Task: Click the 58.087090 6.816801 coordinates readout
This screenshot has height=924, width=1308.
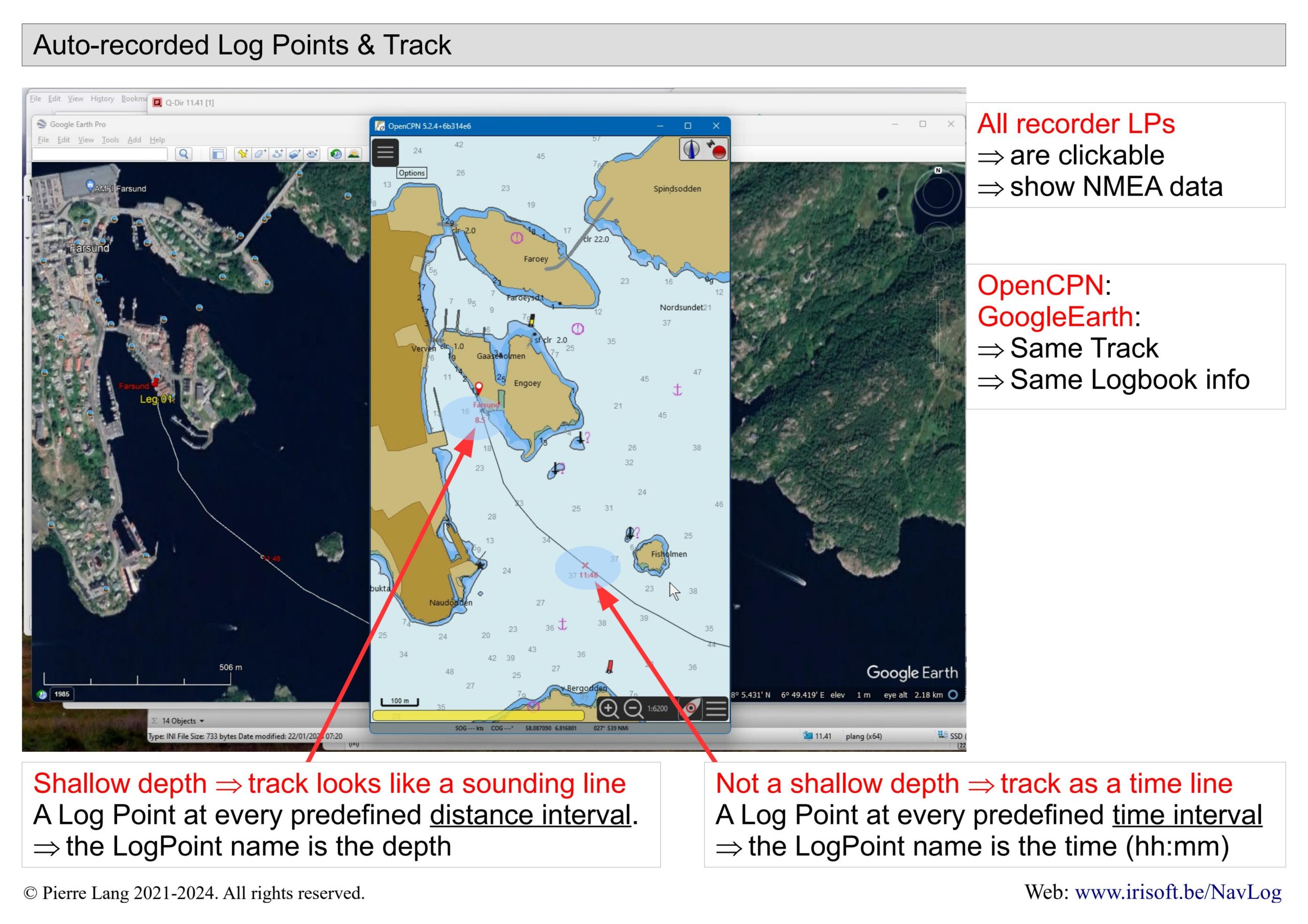Action: coord(550,728)
